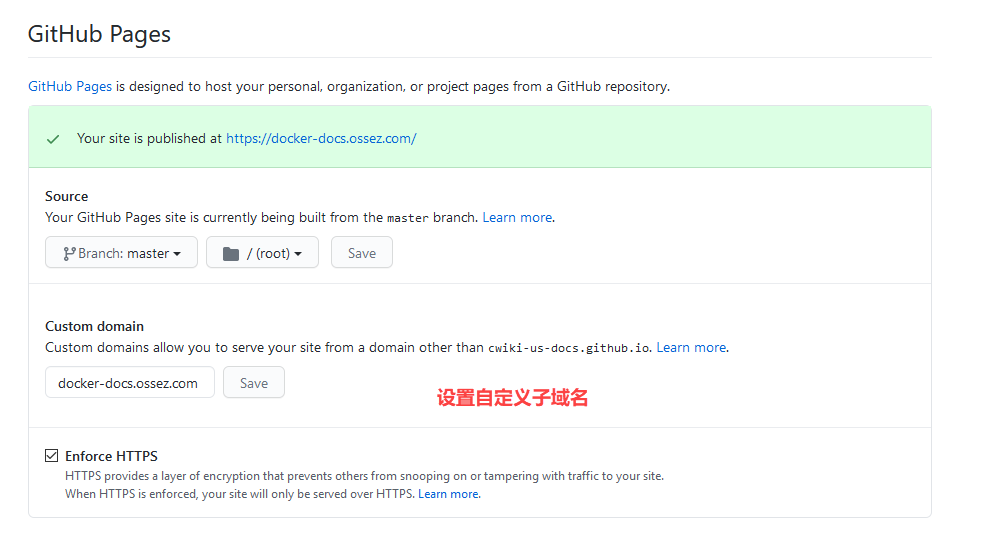Click Learn more link under Enforce HTTPS
Viewport: 982px width, 540px height.
pos(448,494)
